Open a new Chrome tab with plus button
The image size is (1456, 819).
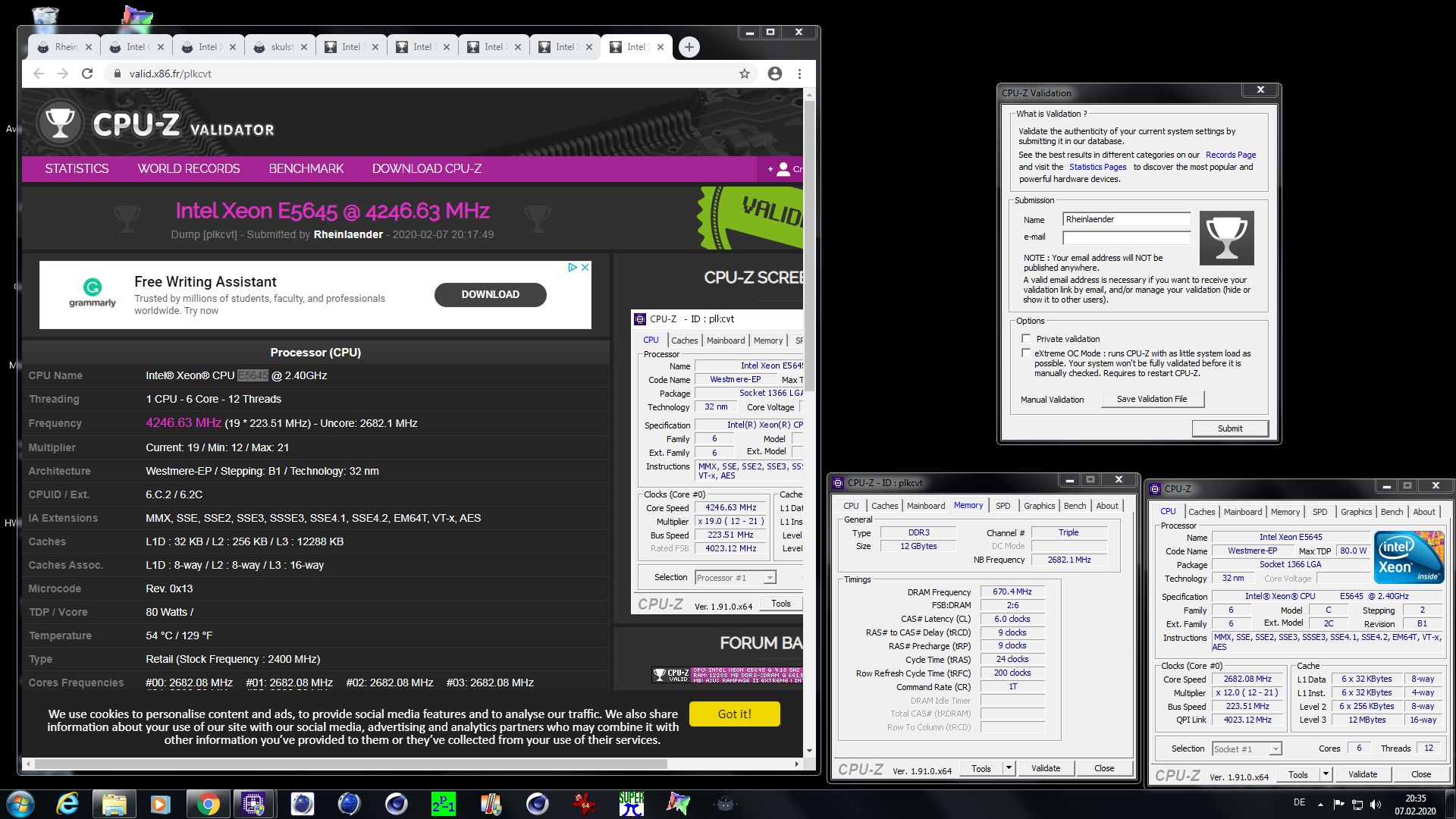[689, 47]
